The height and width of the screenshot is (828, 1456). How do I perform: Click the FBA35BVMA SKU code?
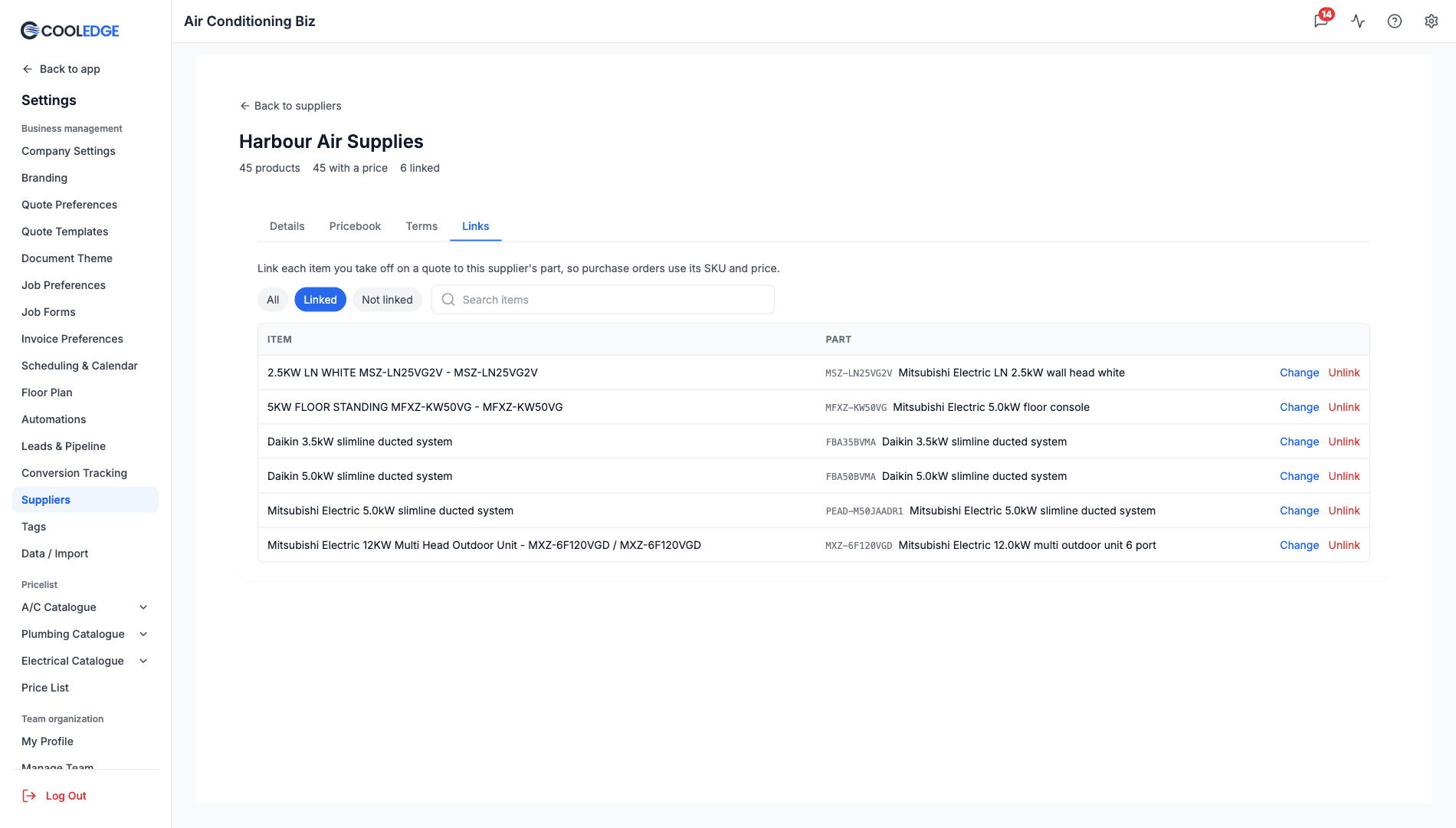pos(851,442)
